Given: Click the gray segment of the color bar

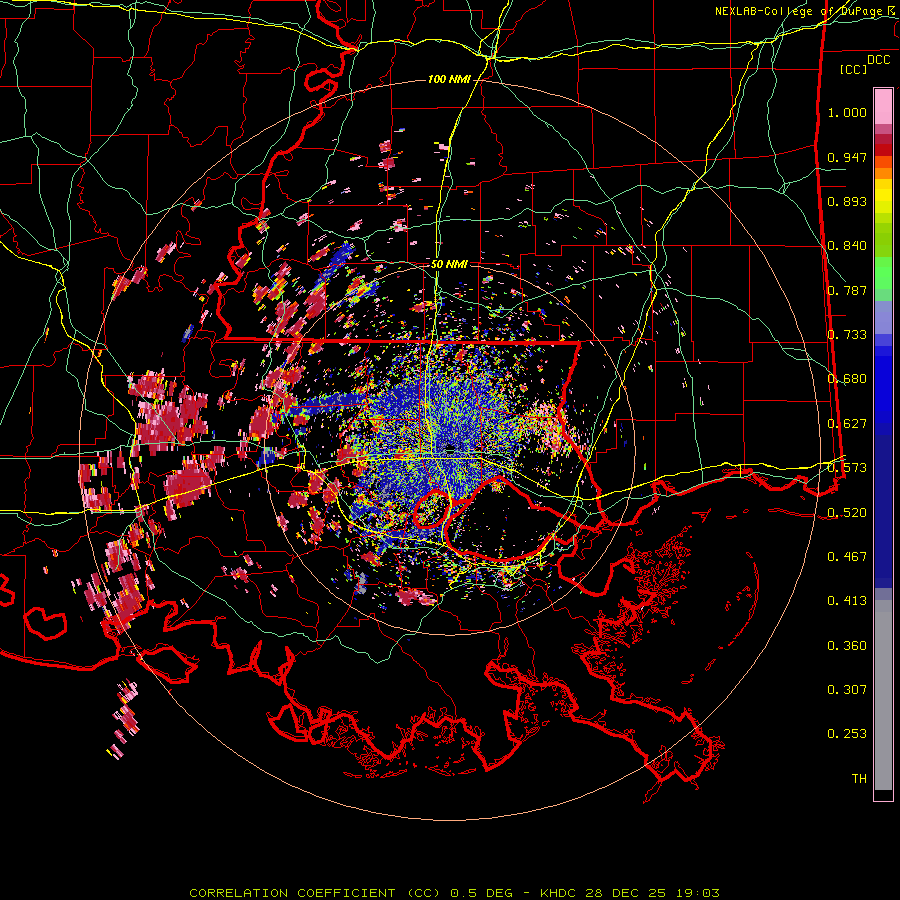Looking at the screenshot, I should click(883, 695).
